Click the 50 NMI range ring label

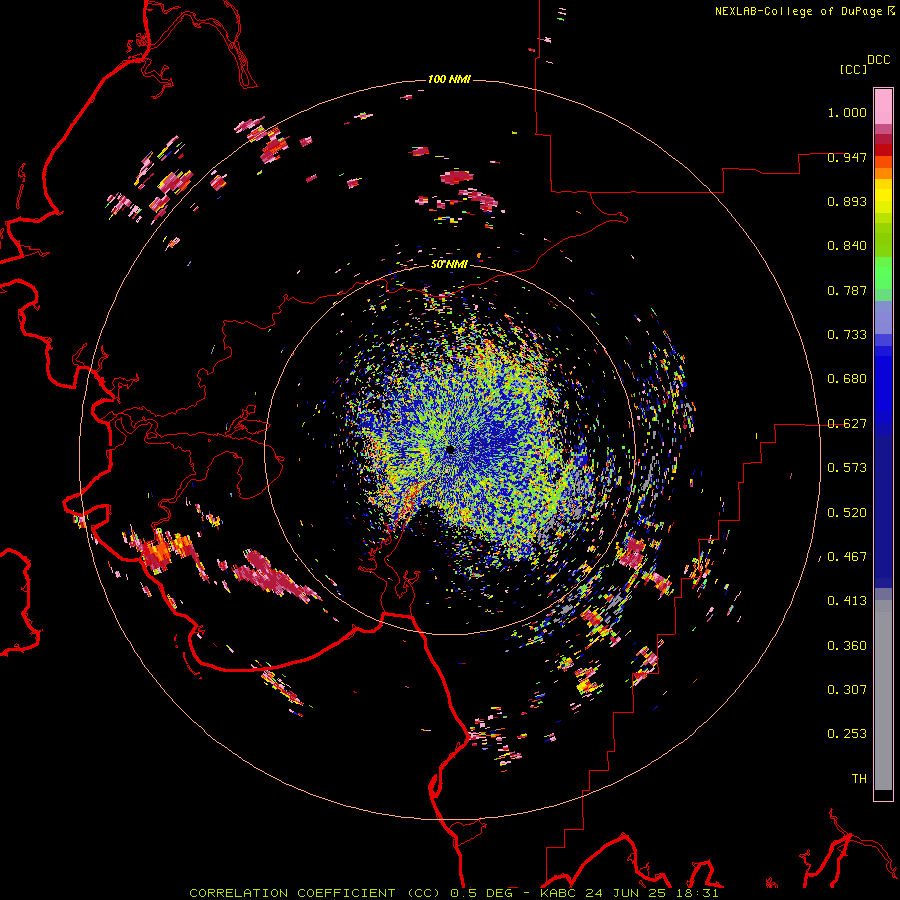pyautogui.click(x=449, y=265)
